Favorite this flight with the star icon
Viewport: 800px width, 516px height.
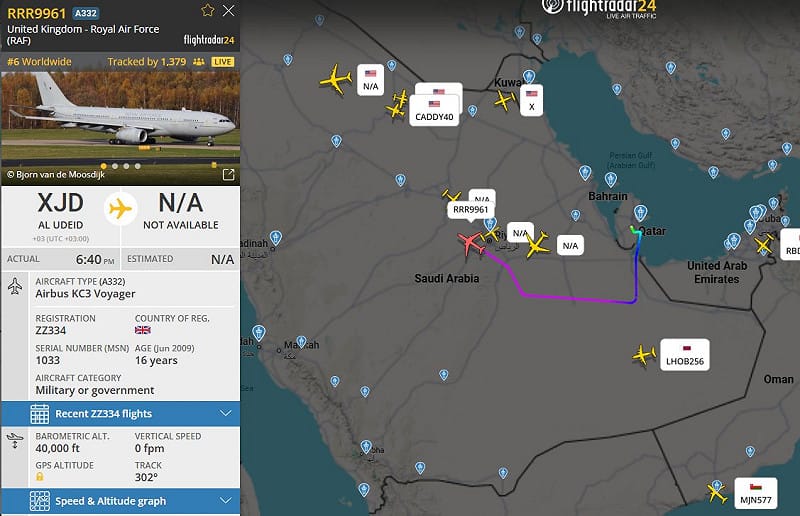tap(208, 10)
